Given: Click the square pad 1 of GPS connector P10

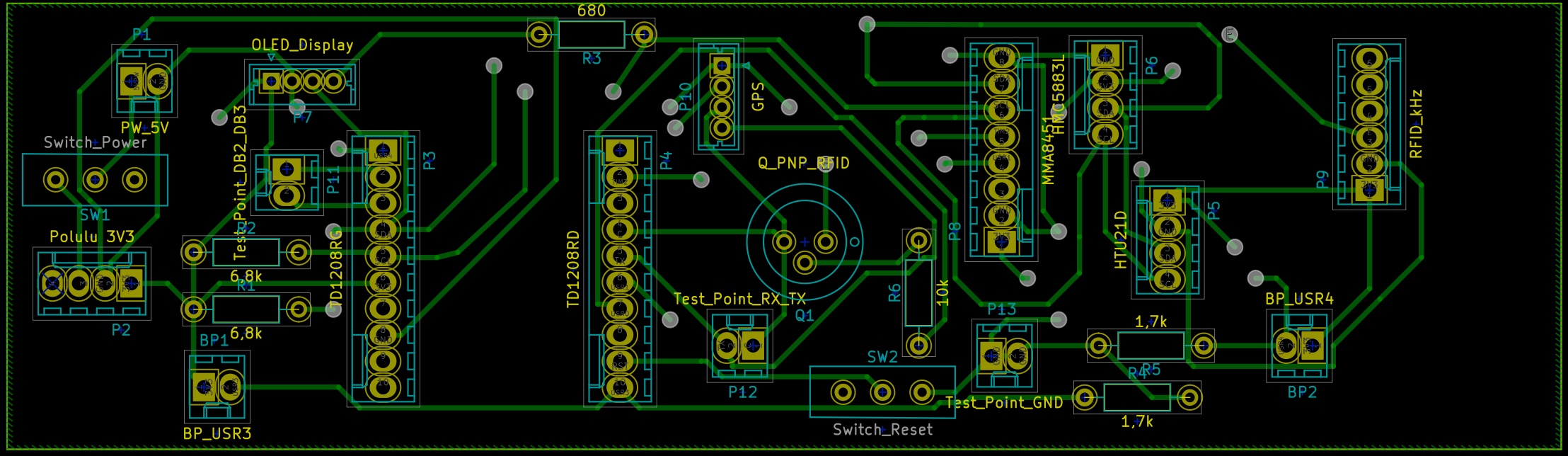Looking at the screenshot, I should point(721,67).
